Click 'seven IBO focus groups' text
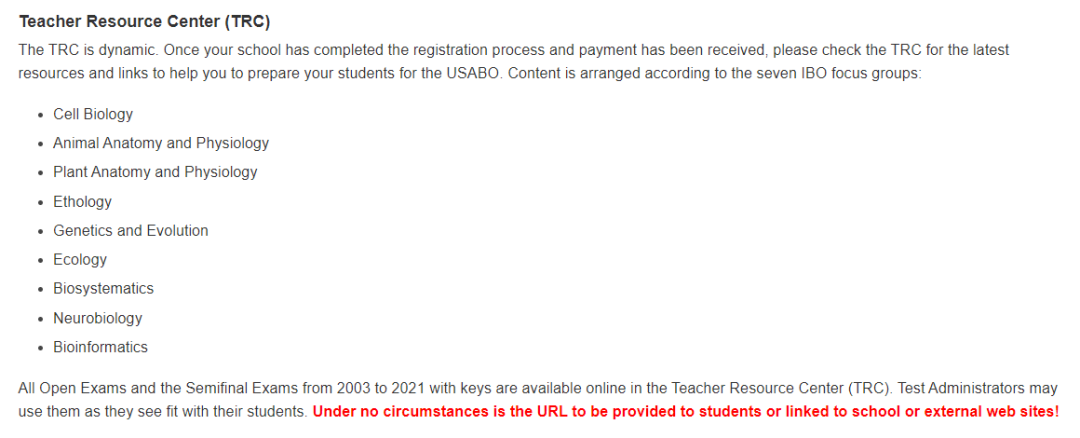The height and width of the screenshot is (438, 1080). tap(845, 72)
